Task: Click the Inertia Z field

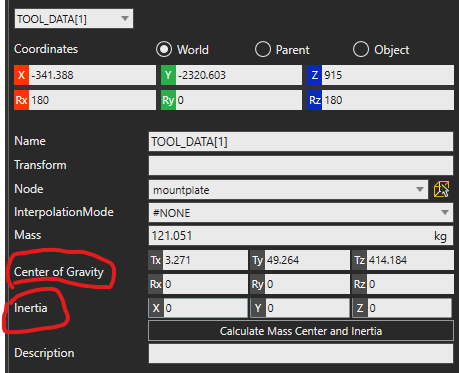Action: (410, 308)
